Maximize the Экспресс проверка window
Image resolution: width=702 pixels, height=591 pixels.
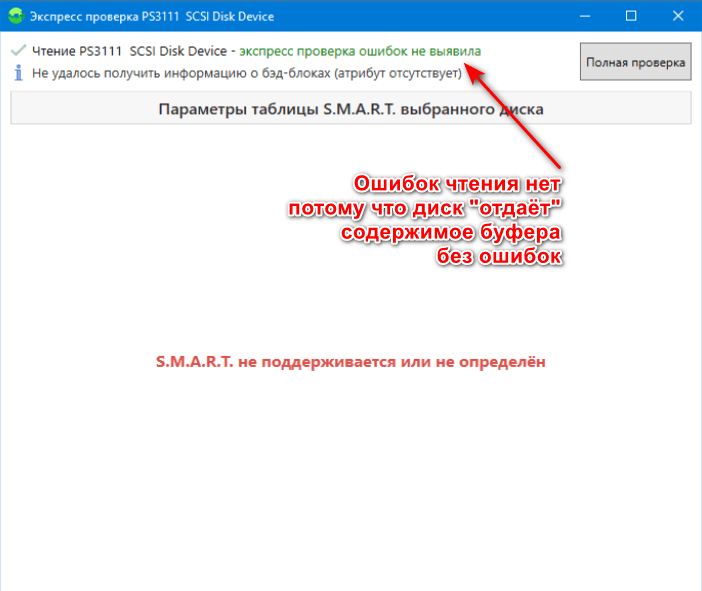click(631, 16)
